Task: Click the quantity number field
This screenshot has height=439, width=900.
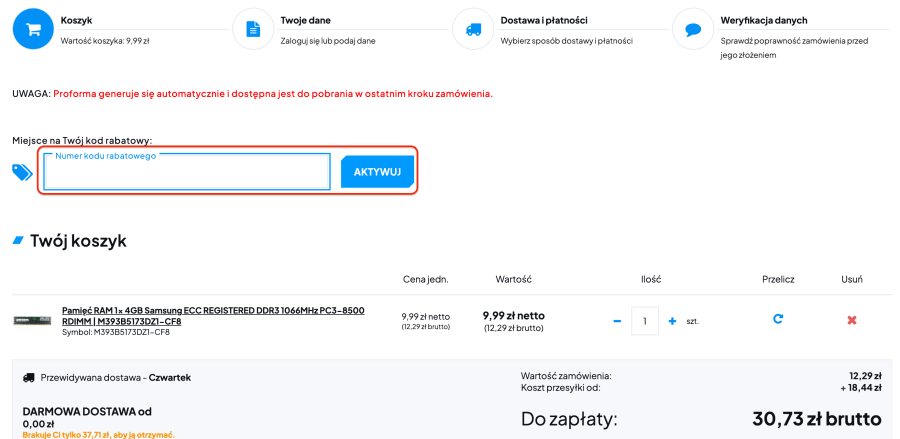Action: [645, 321]
